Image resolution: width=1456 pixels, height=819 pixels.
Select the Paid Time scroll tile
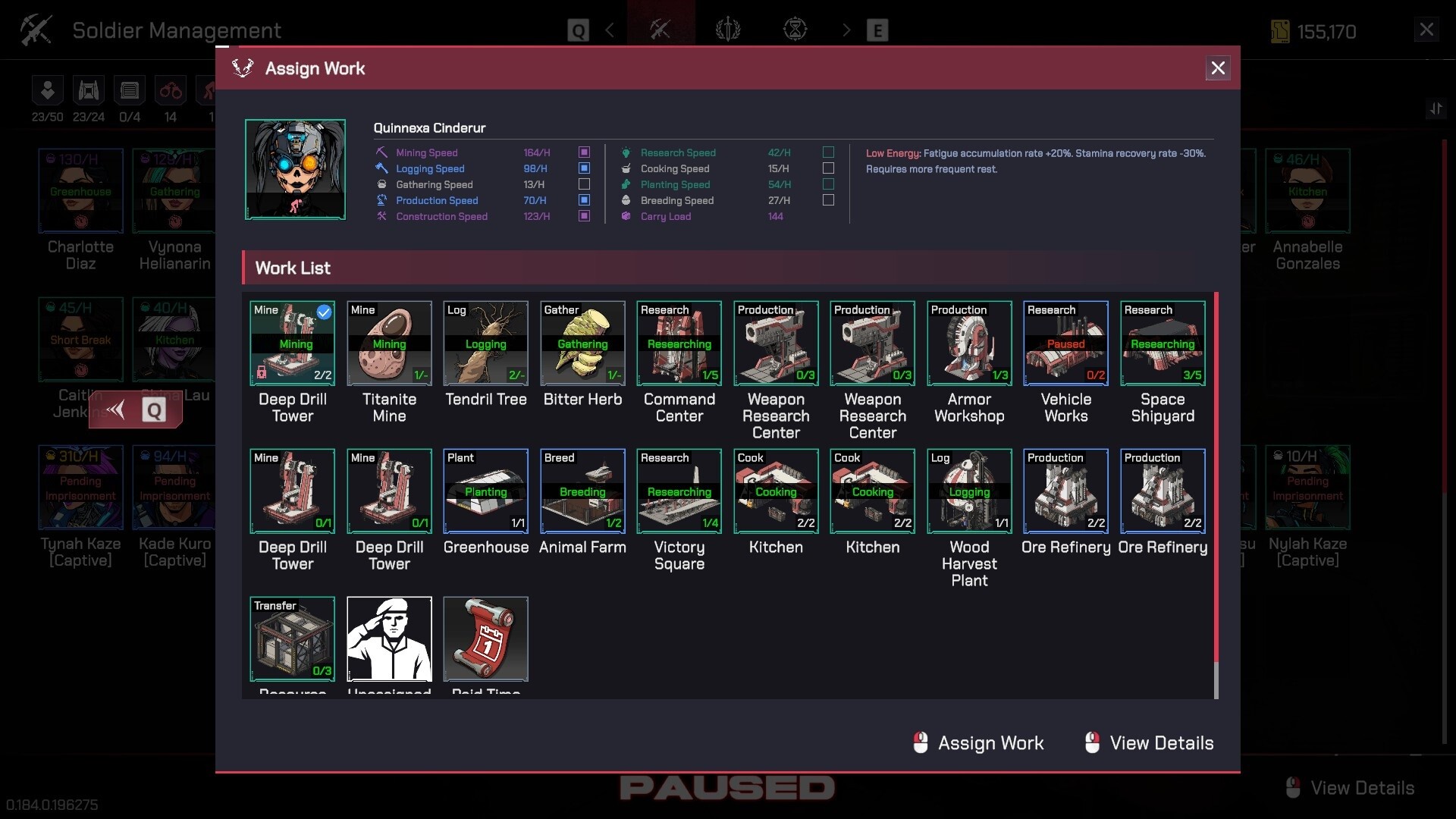click(x=485, y=639)
